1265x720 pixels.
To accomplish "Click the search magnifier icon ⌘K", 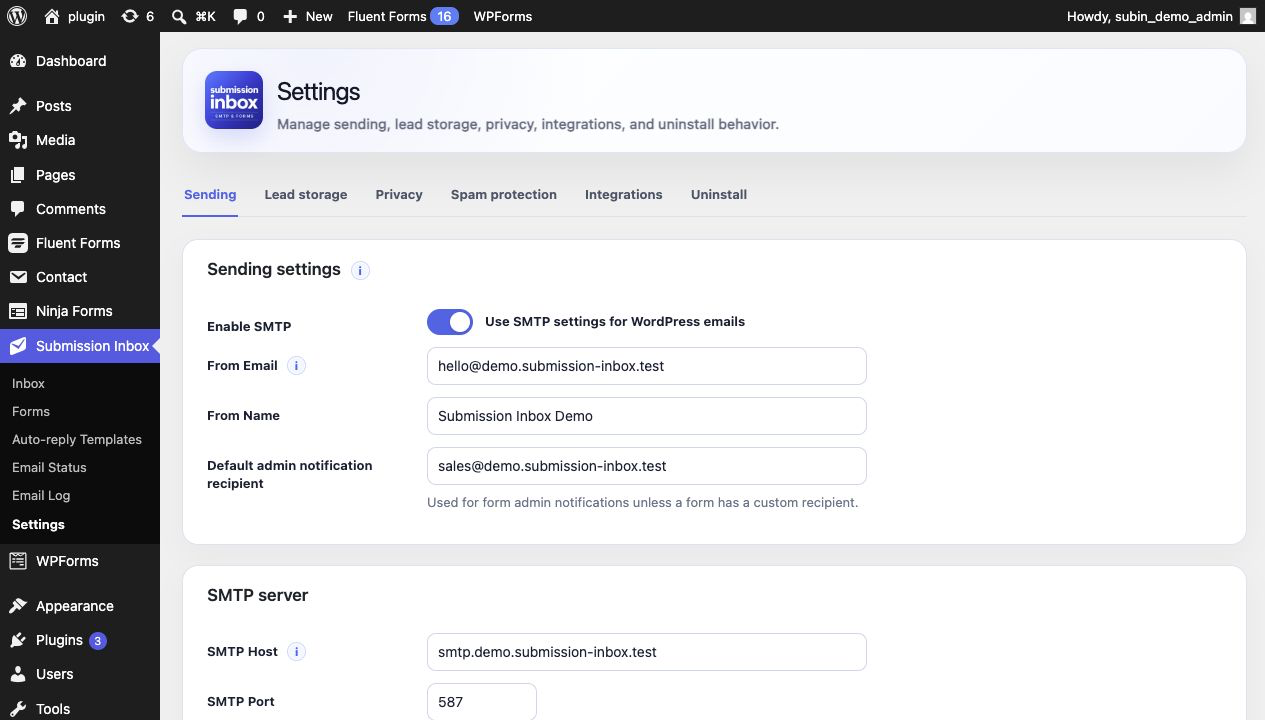I will (178, 16).
